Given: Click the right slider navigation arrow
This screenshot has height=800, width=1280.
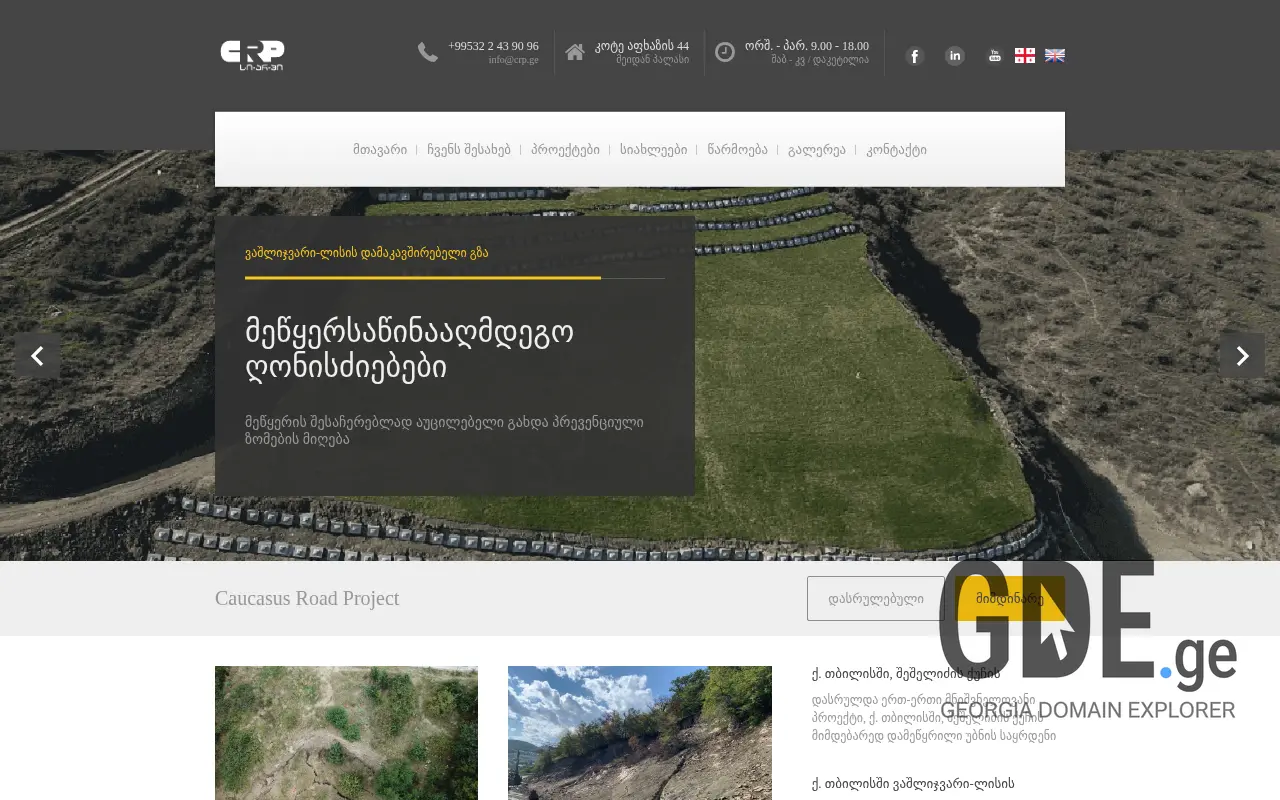Looking at the screenshot, I should point(1242,356).
